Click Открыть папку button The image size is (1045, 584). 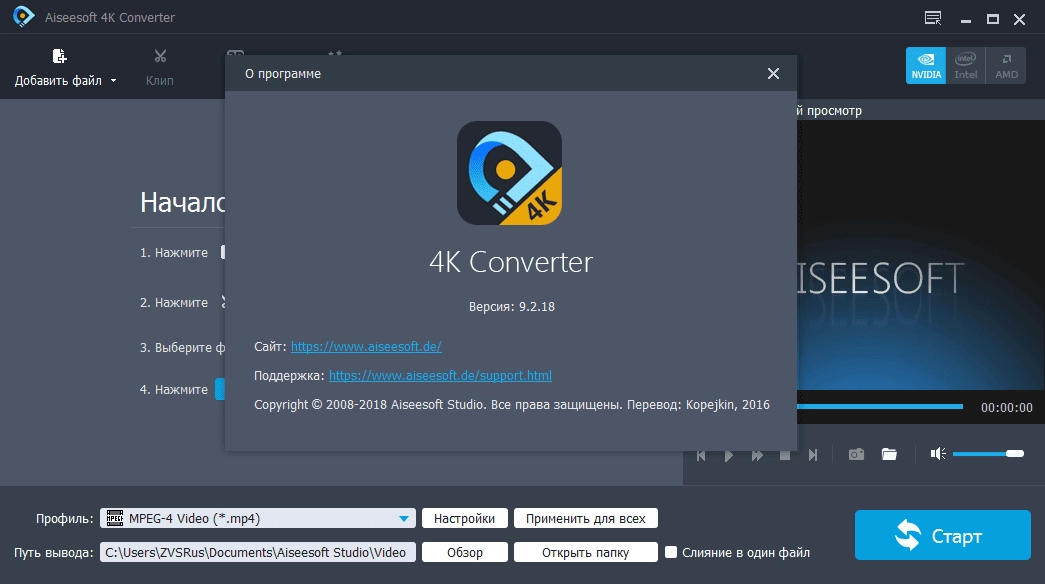tap(586, 553)
